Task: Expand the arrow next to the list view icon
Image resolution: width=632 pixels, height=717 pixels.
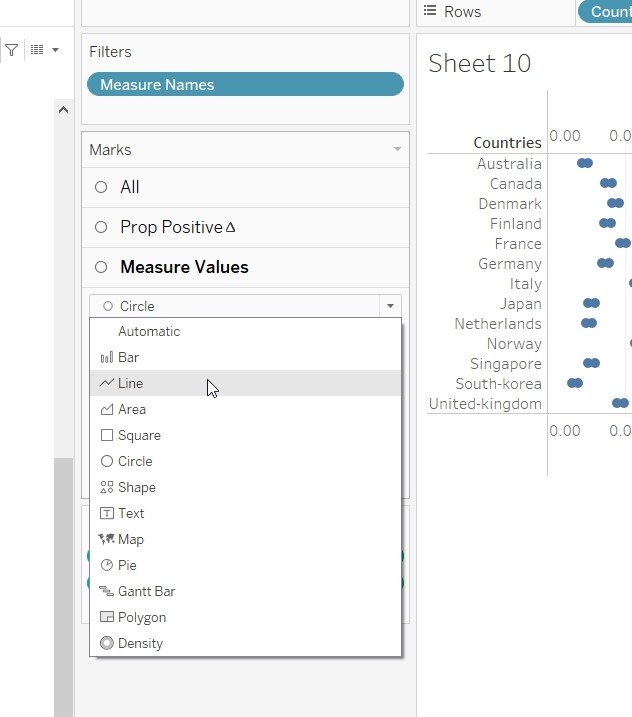Action: coord(55,50)
